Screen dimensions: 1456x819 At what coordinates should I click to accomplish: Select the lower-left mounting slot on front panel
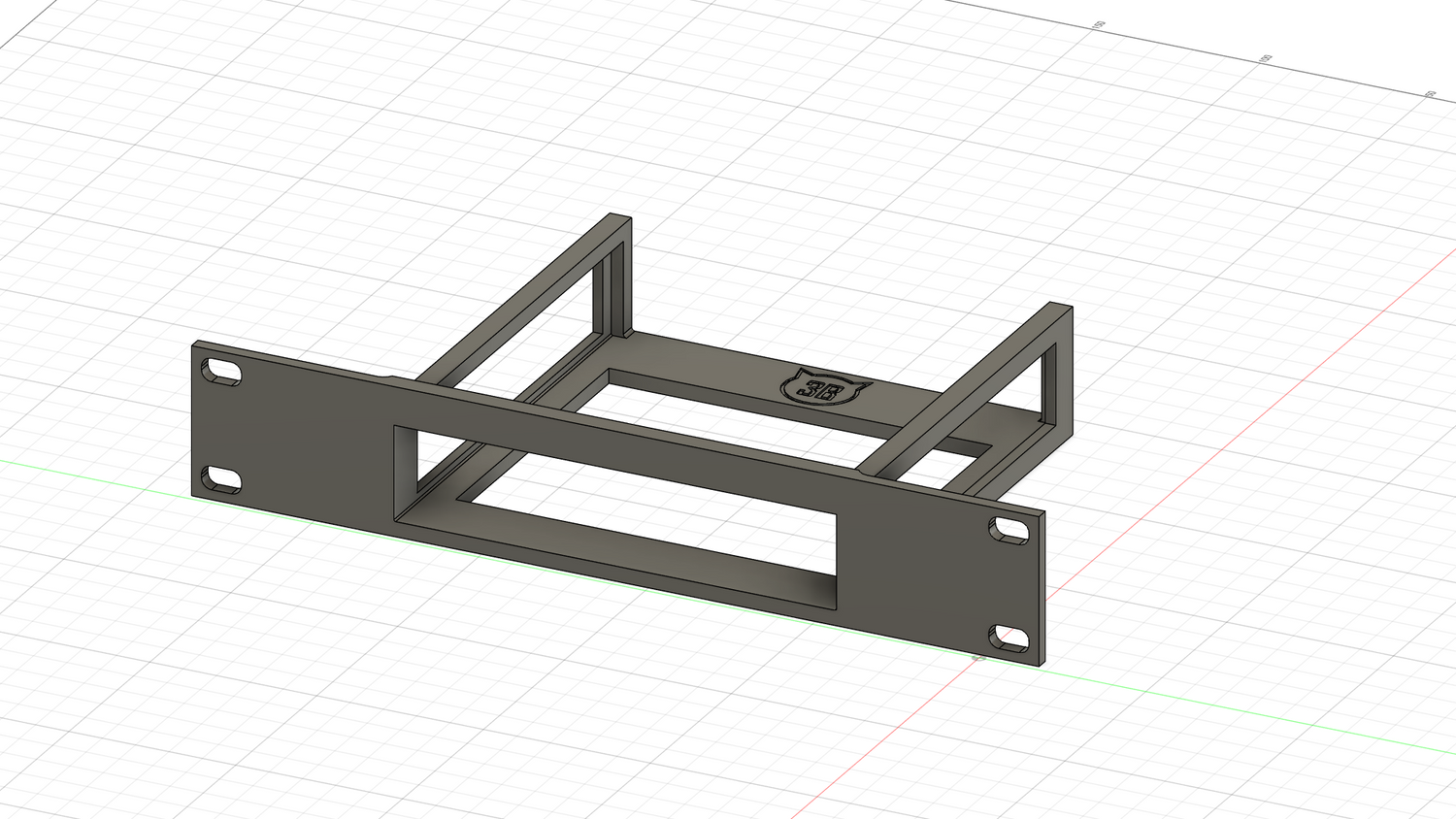[221, 478]
